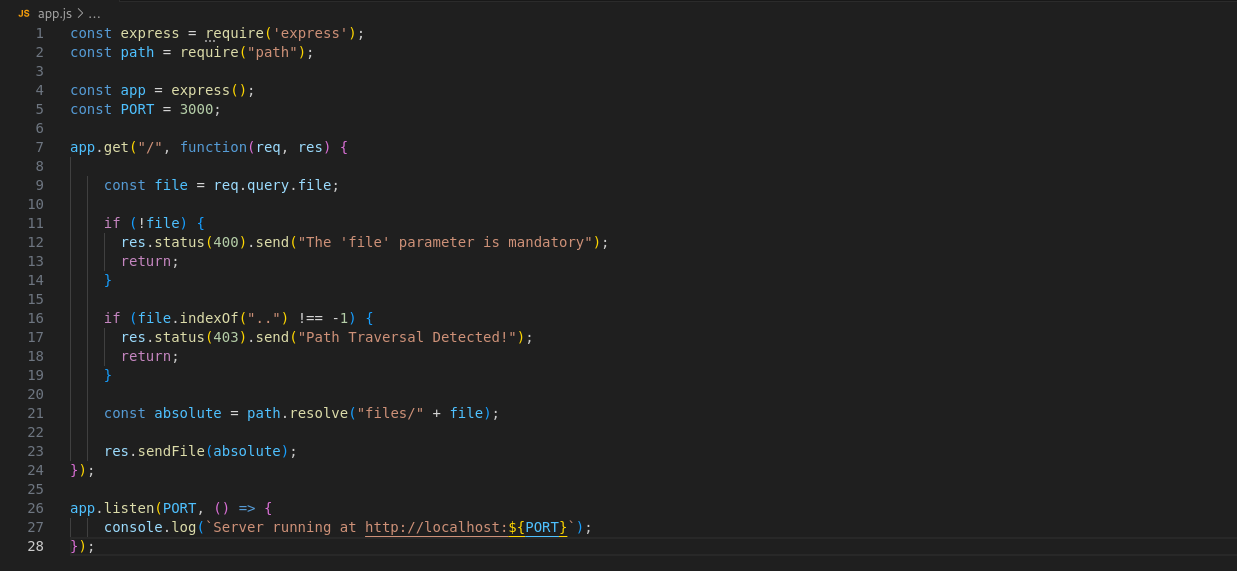Click the 400 status code number
Screen dimensions: 1237x571
(225, 242)
